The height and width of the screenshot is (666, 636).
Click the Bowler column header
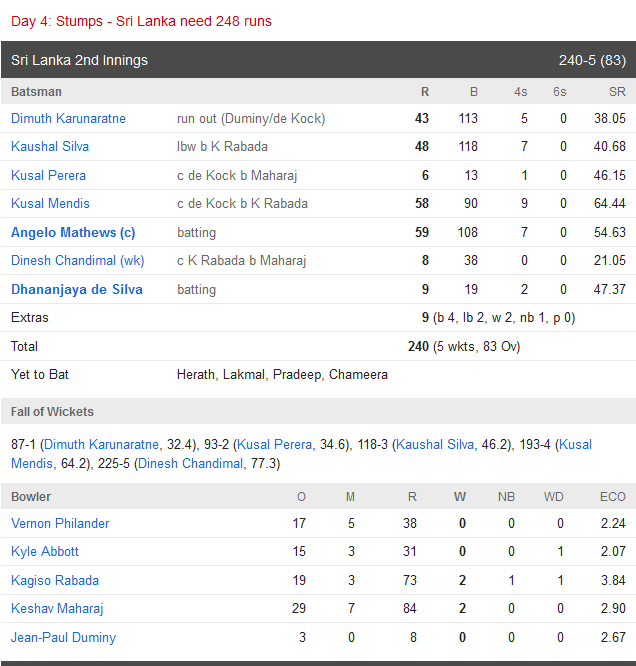31,496
